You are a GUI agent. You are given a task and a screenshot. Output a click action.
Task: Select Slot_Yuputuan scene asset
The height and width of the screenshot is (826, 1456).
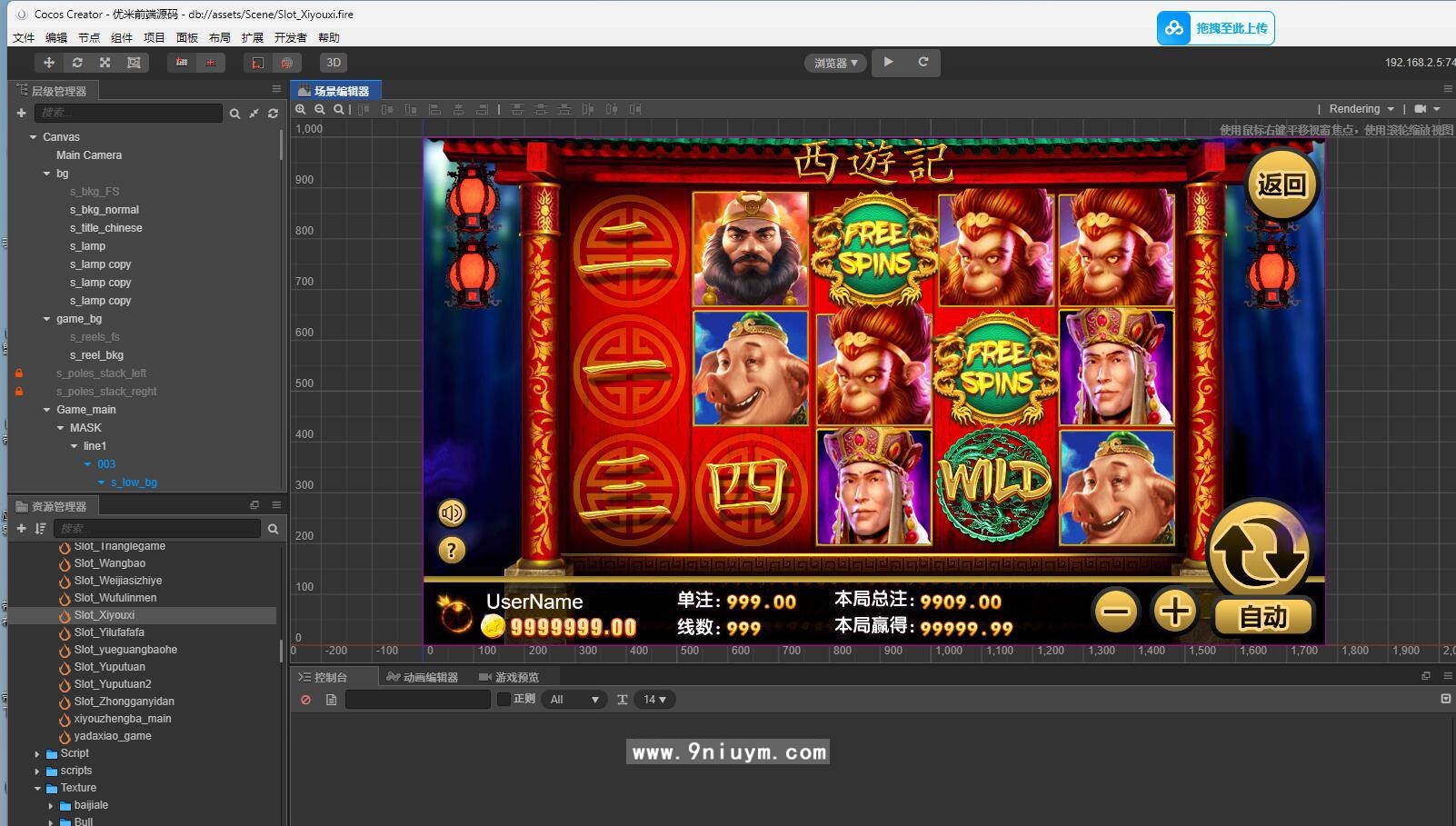coord(110,667)
